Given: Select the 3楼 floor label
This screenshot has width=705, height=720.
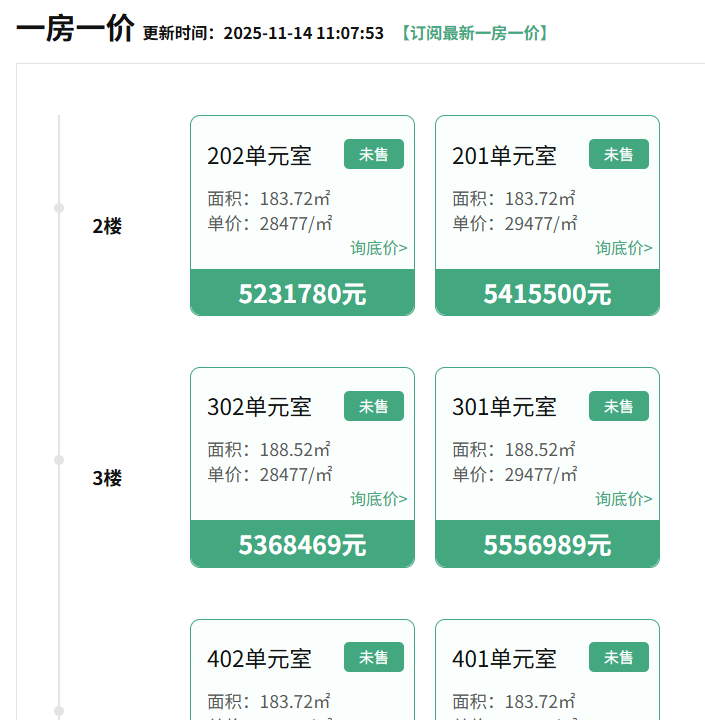Looking at the screenshot, I should [x=107, y=478].
